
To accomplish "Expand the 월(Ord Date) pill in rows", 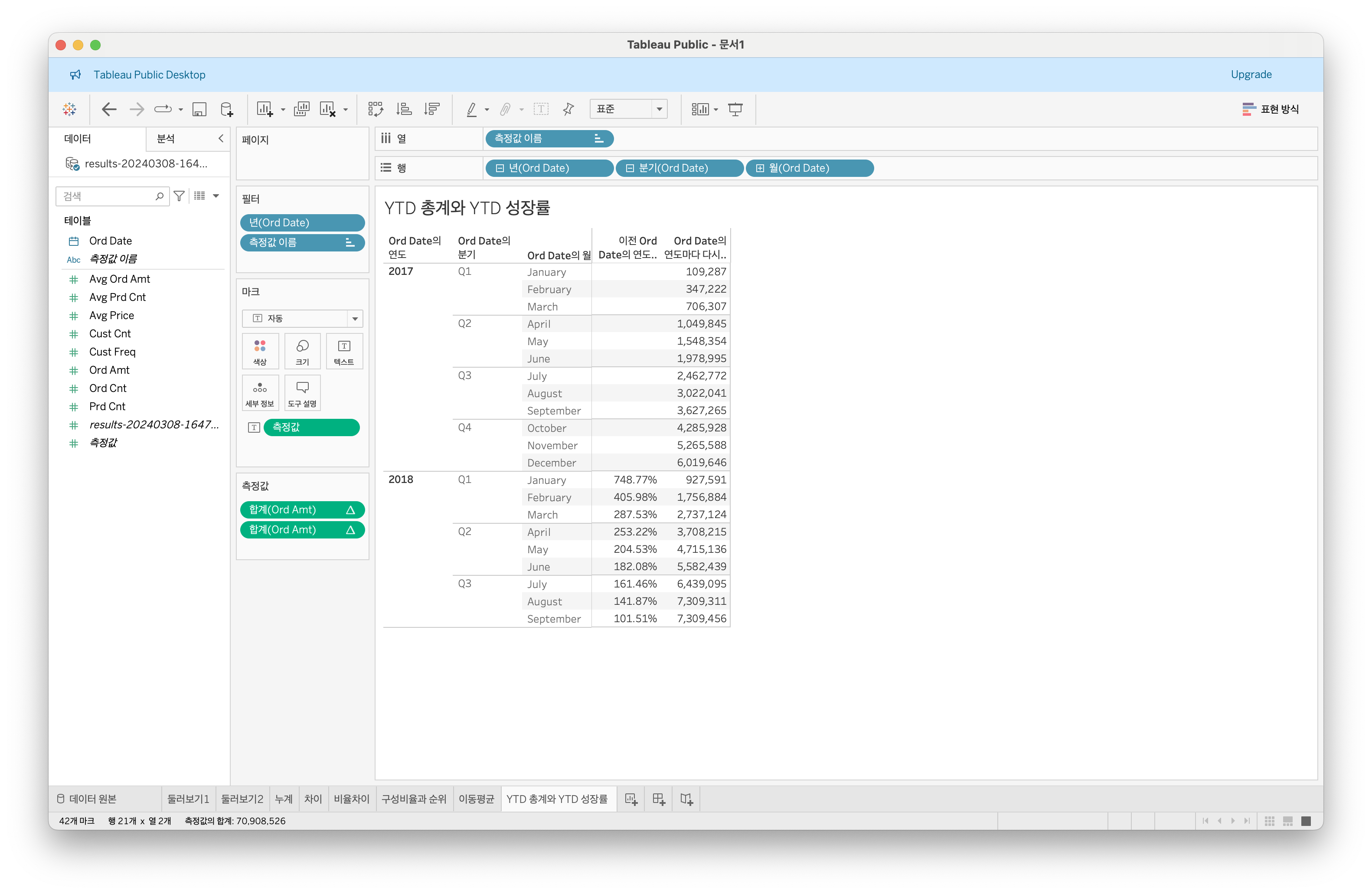I will (760, 168).
